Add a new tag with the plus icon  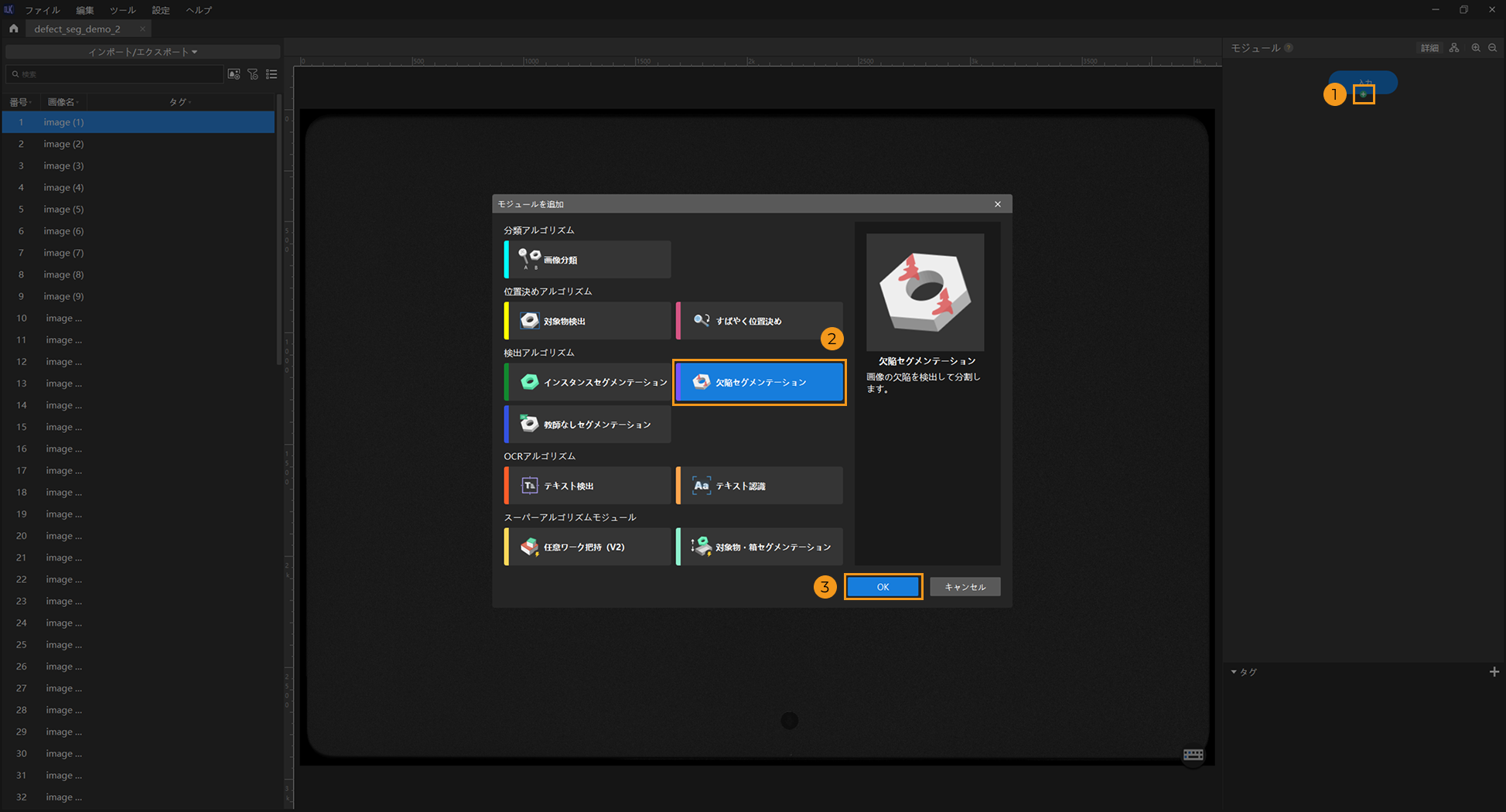coord(1494,672)
